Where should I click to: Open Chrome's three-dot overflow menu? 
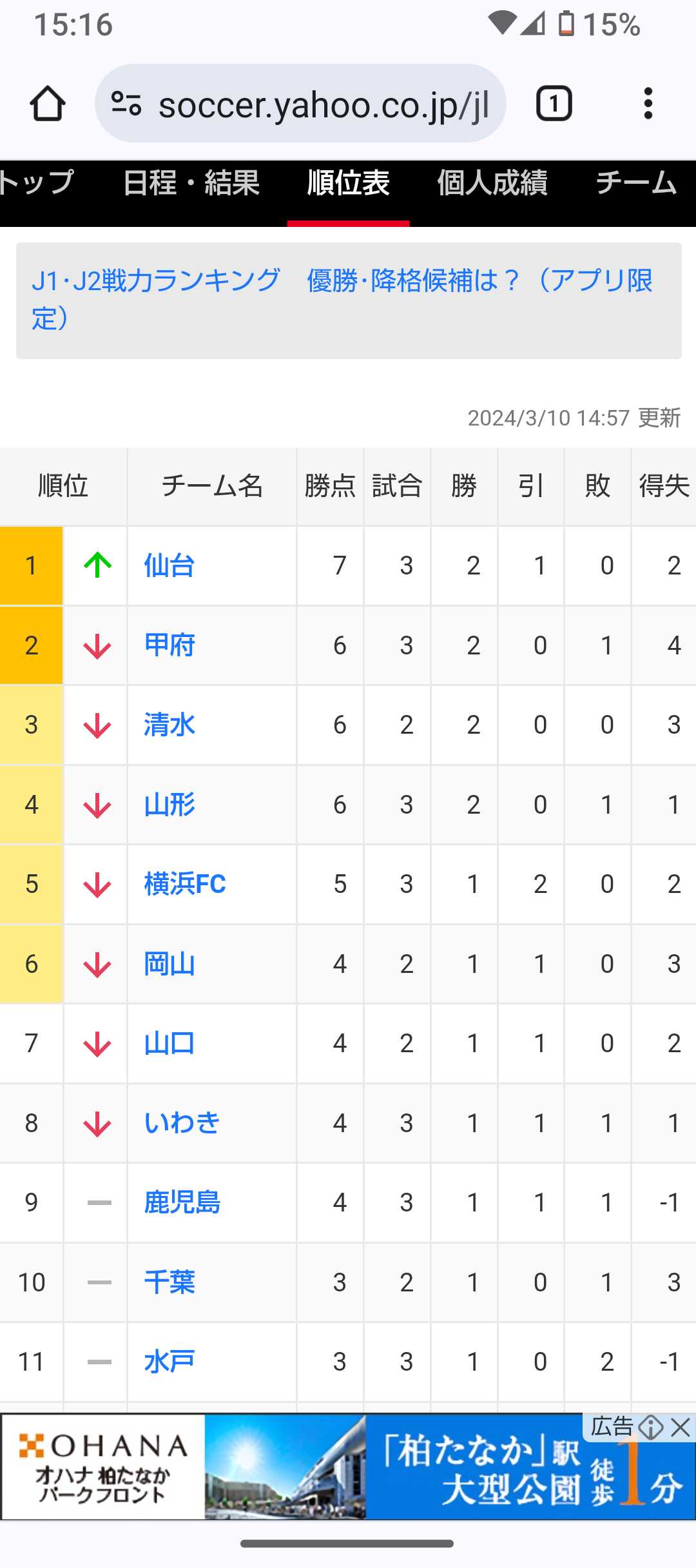(648, 103)
